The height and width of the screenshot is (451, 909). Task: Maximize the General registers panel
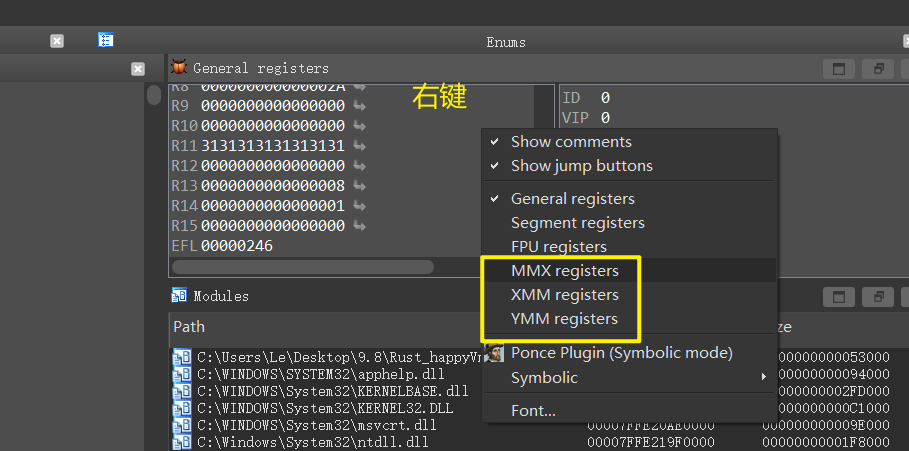coord(839,69)
